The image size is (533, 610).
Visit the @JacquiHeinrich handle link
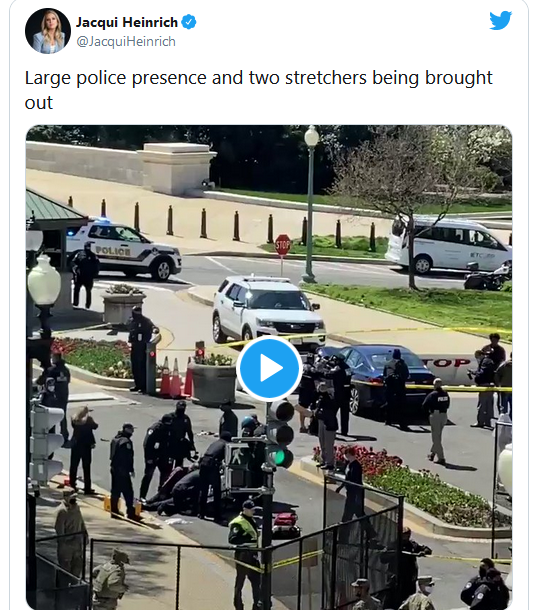click(126, 42)
